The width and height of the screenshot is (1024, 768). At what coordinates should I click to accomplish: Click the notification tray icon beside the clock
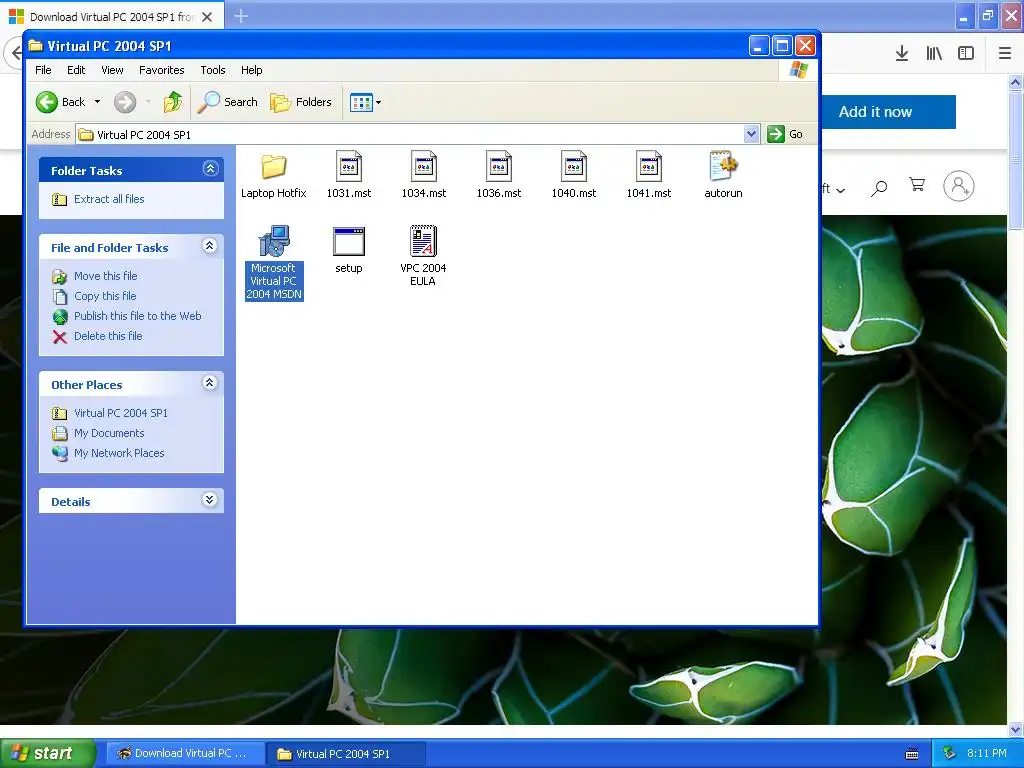click(x=949, y=754)
